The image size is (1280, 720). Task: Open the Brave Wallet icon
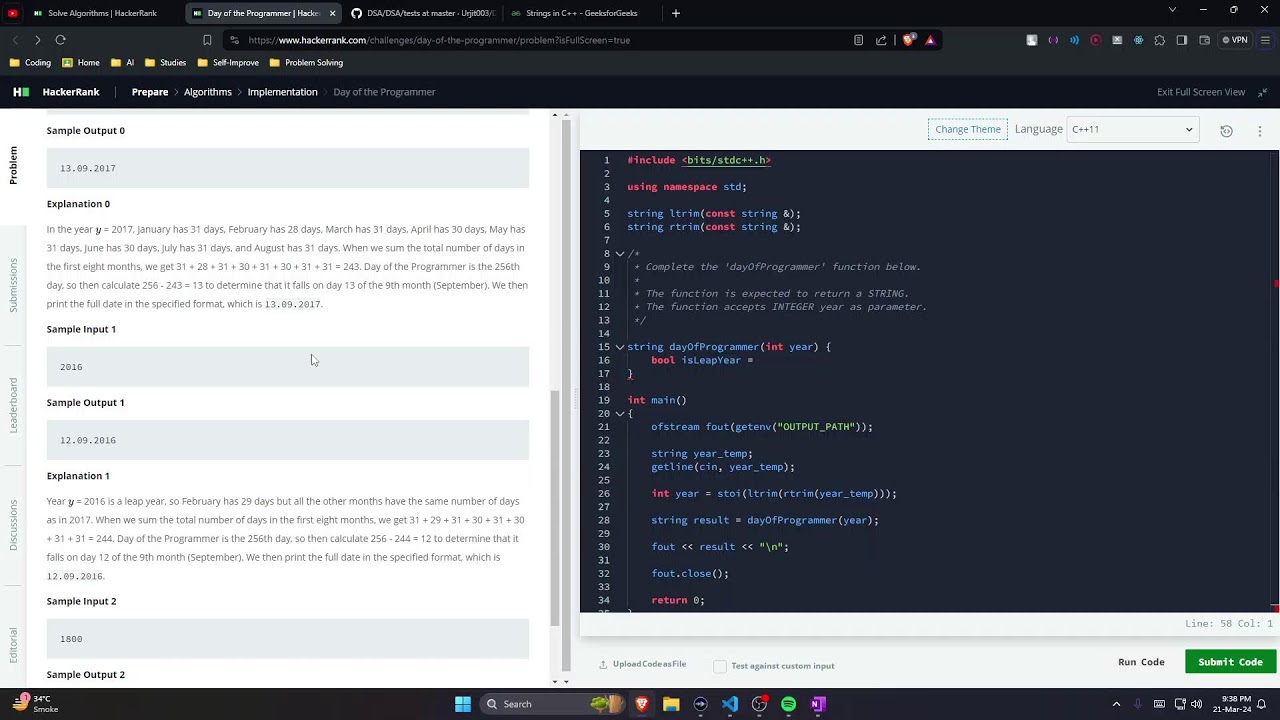coord(1204,40)
